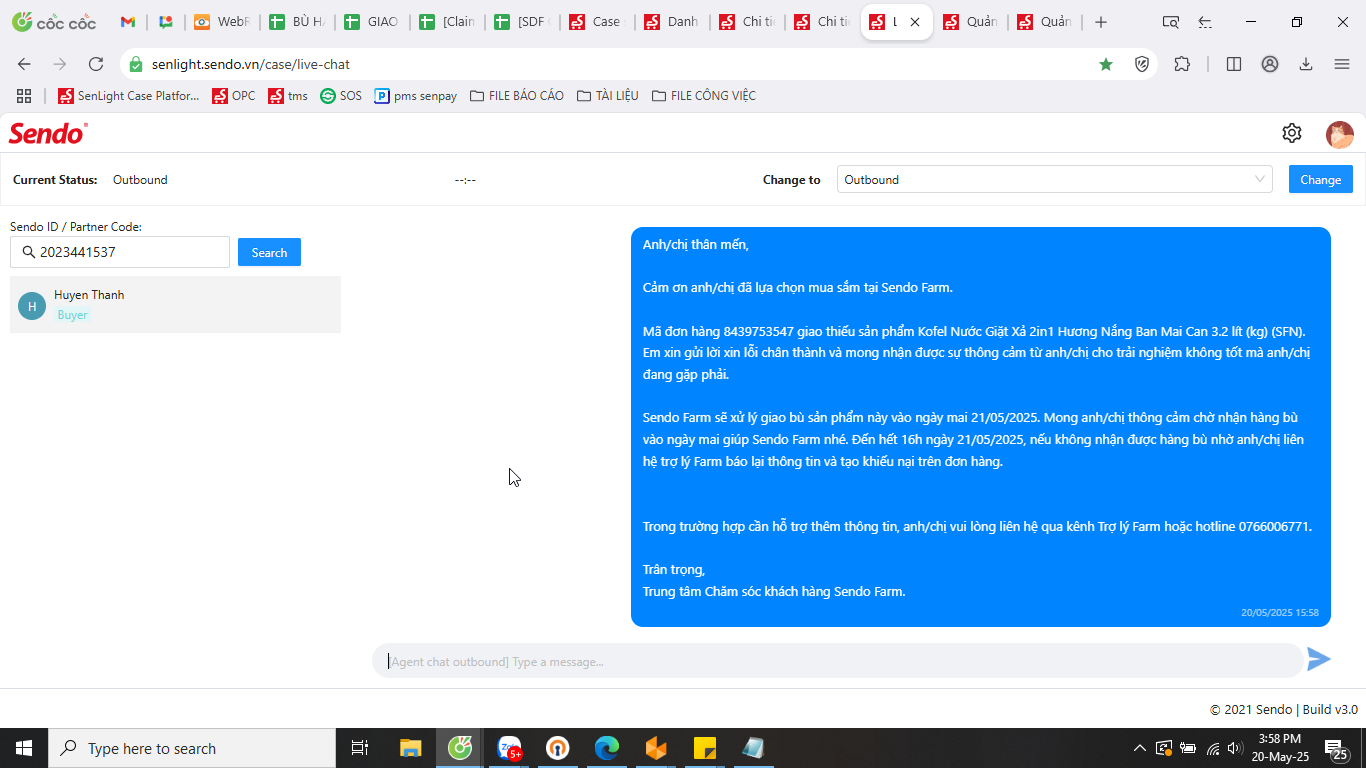Screen dimensions: 1366x768
Task: Click the send message arrow icon
Action: coord(1319,659)
